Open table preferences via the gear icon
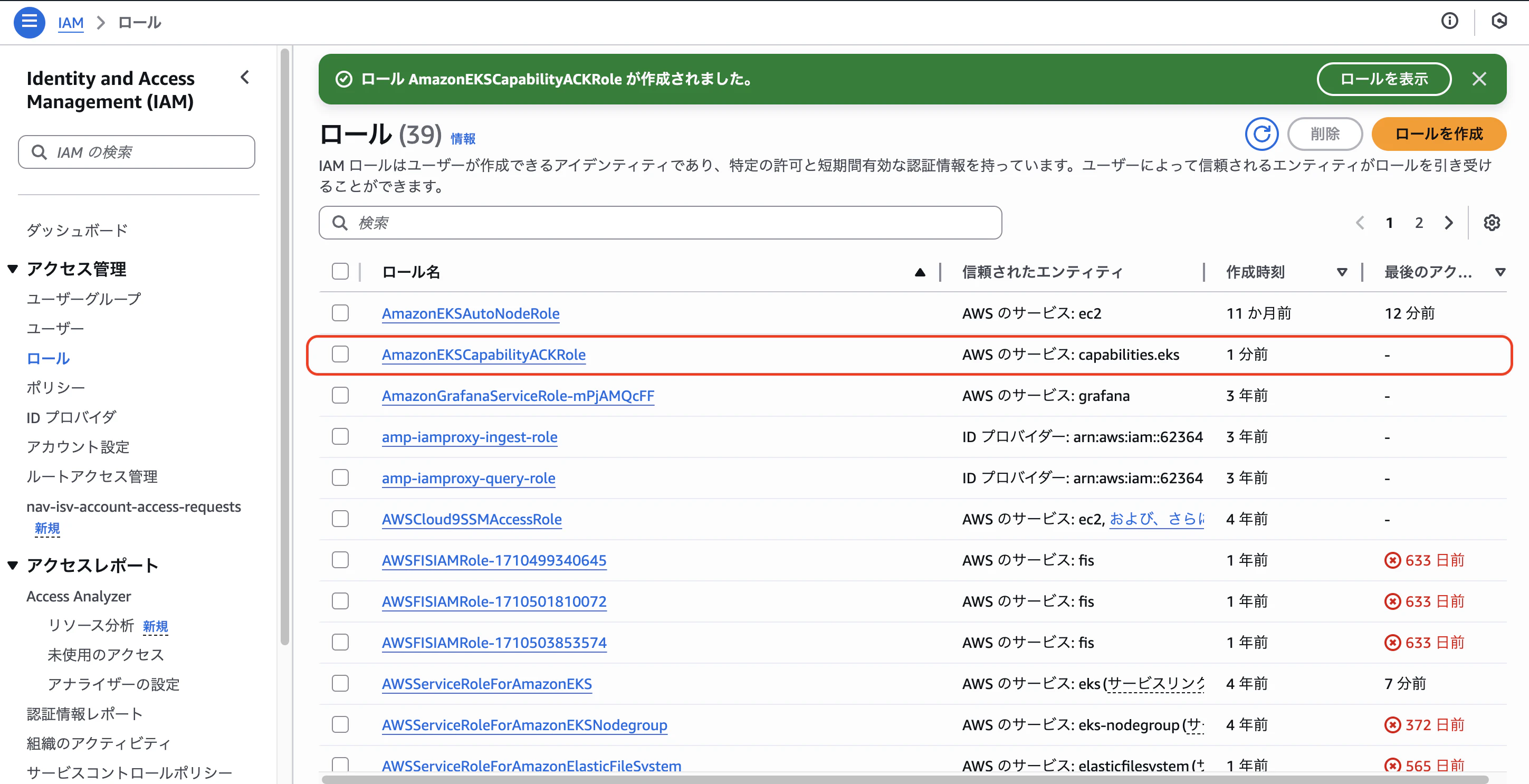1529x784 pixels. (x=1492, y=223)
